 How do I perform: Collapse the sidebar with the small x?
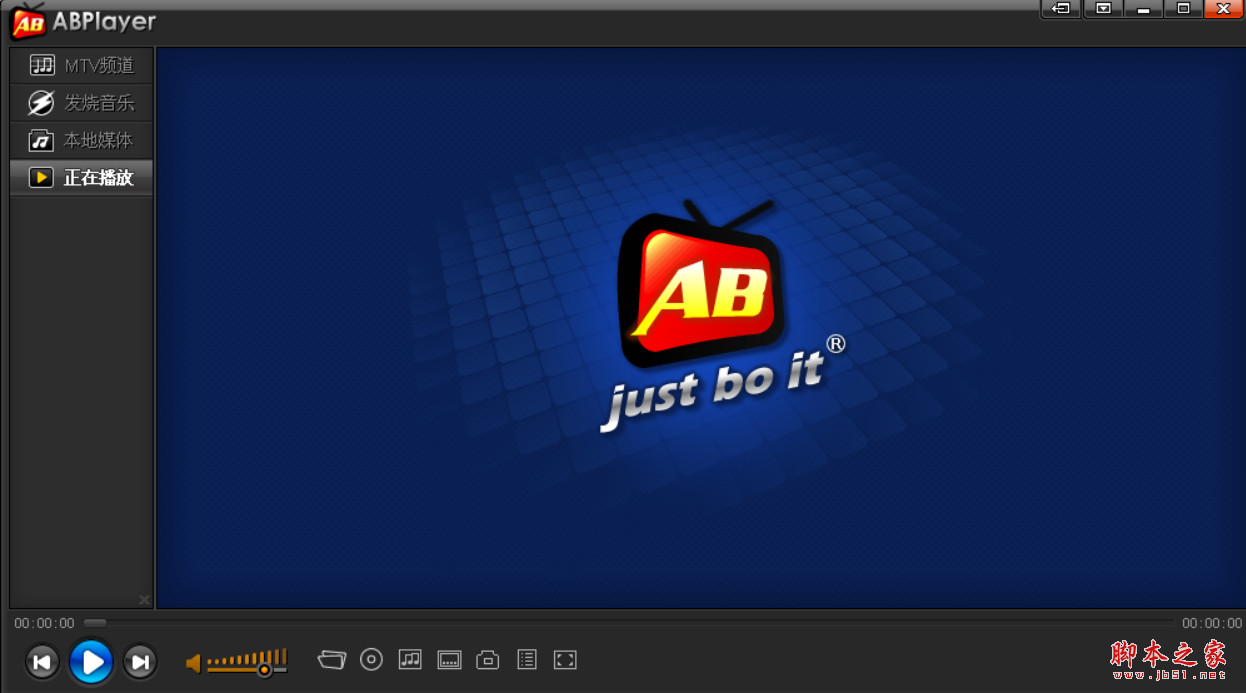point(143,599)
